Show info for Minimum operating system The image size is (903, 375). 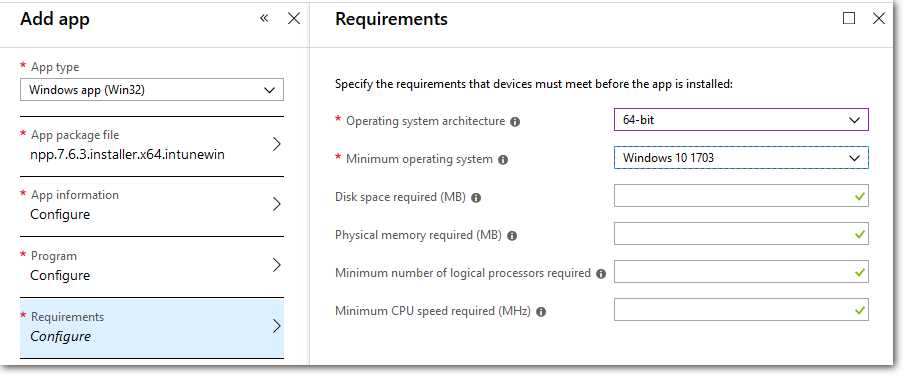click(503, 160)
